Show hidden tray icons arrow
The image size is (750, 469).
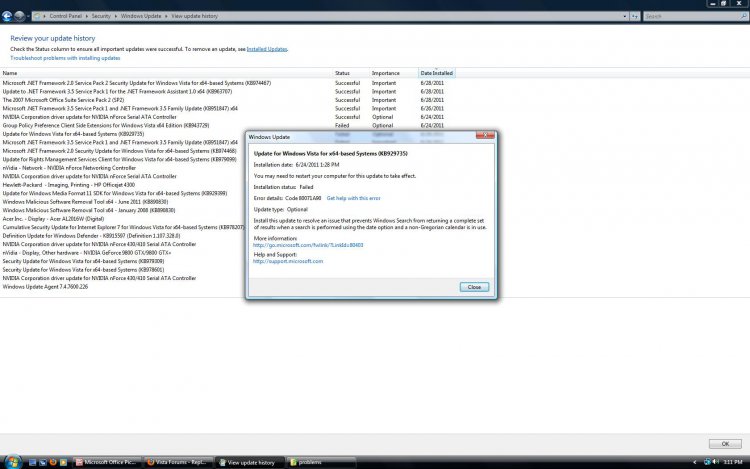tap(695, 462)
